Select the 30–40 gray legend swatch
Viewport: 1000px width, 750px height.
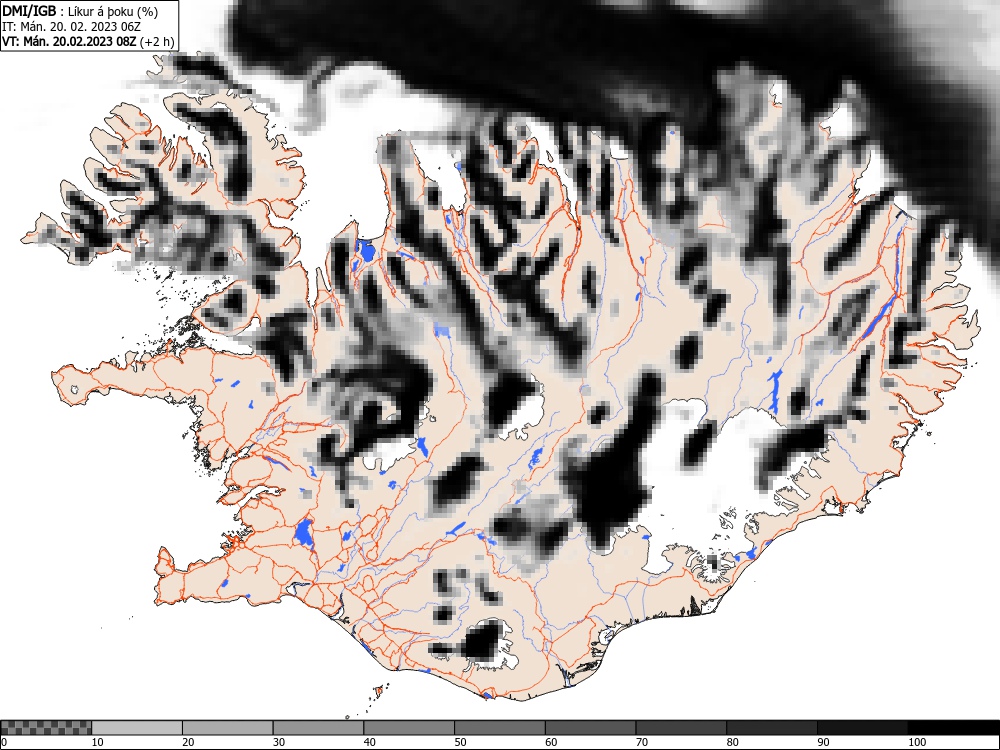pos(318,728)
